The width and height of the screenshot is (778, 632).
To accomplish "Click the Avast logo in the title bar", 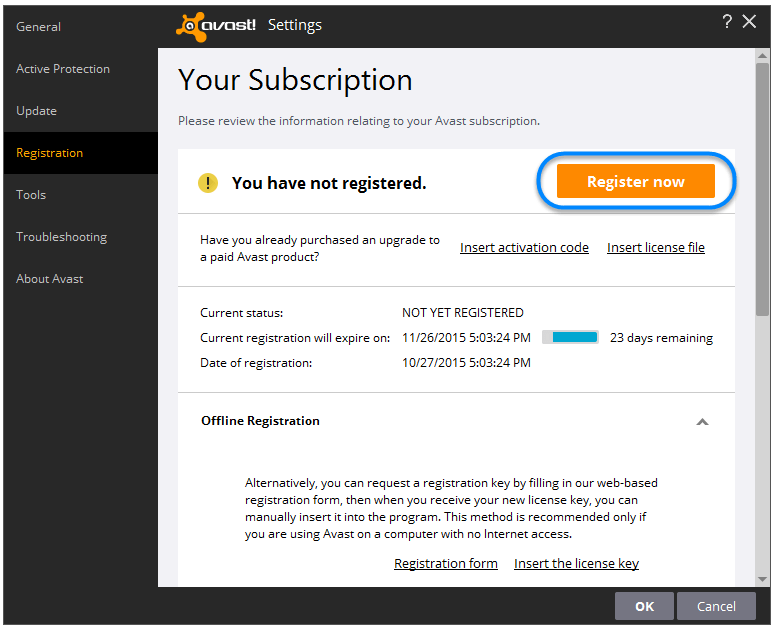I will click(x=216, y=26).
